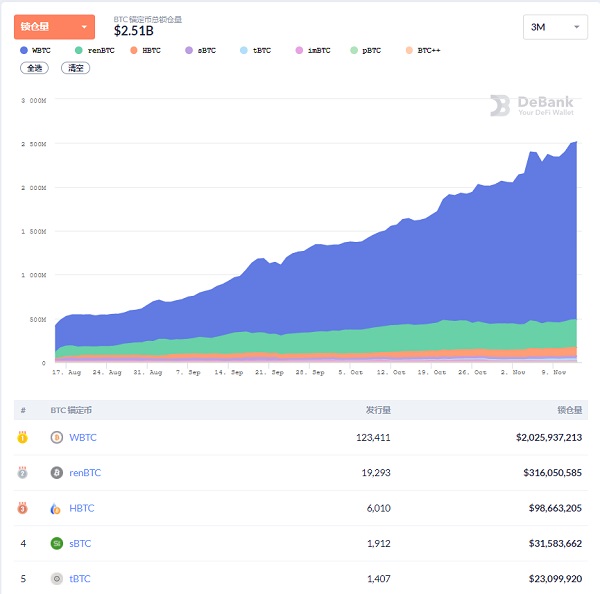This screenshot has width=600, height=594.
Task: Click HBTC locked value $98,663,205
Action: click(555, 508)
